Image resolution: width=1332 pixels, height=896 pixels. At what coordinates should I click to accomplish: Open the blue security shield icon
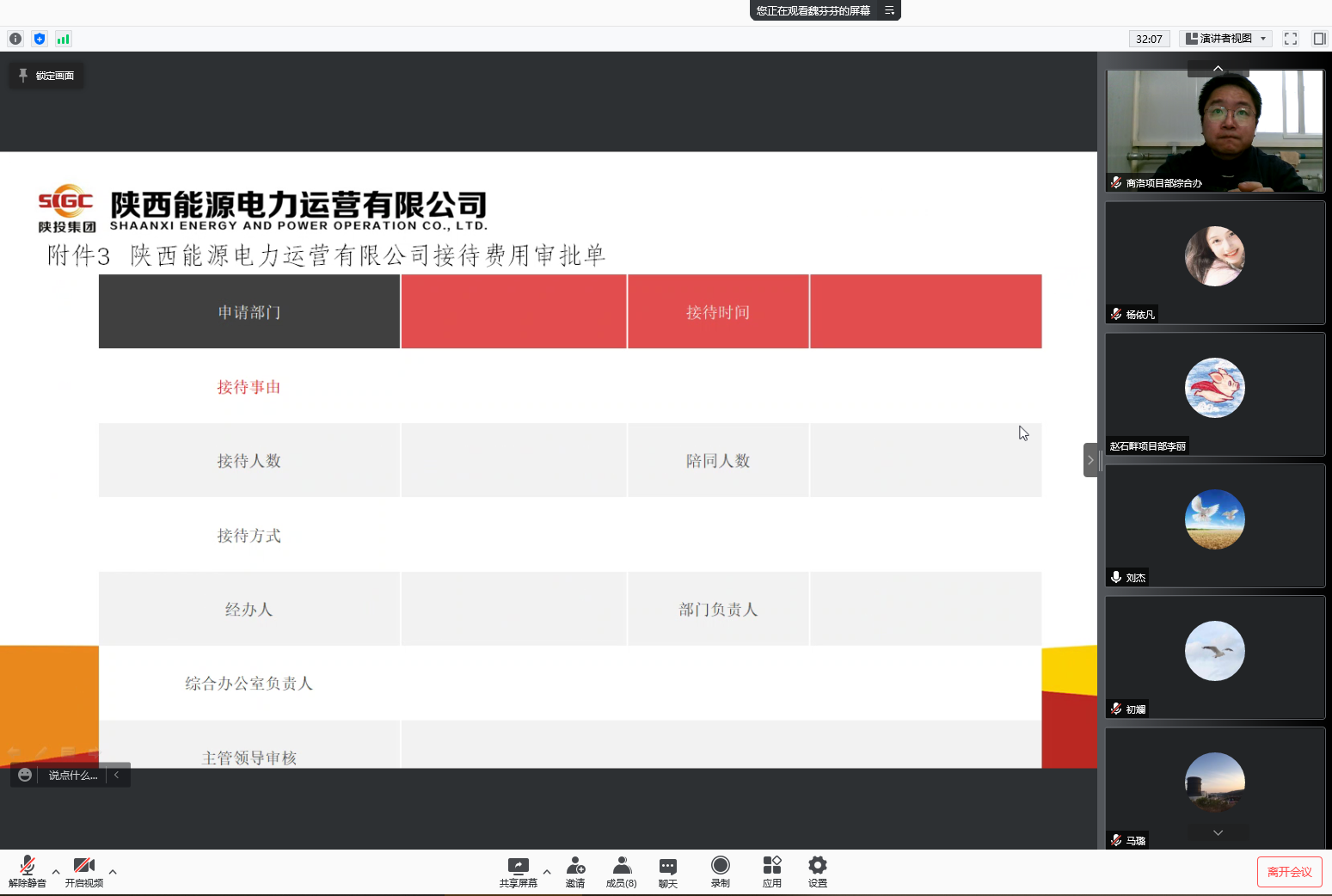coord(40,39)
